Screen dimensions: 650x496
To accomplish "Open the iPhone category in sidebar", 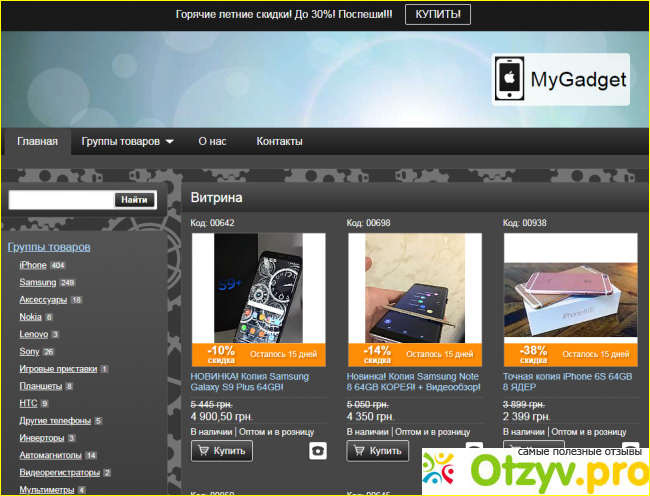I will point(33,265).
